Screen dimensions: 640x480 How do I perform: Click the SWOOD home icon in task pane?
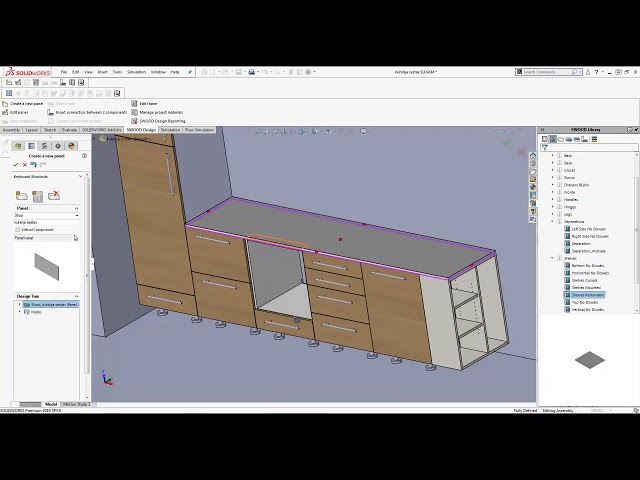tap(533, 156)
